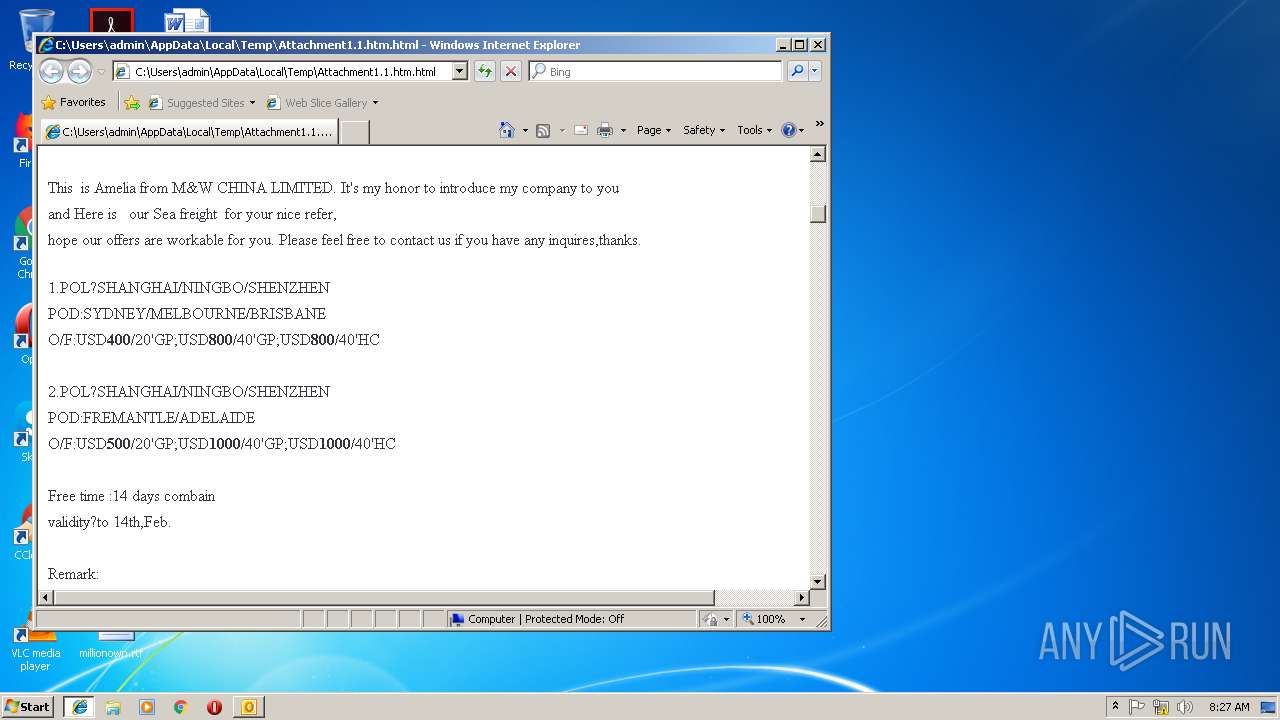This screenshot has height=720, width=1280.
Task: Click the 8:27 AM clock
Action: [x=1229, y=706]
